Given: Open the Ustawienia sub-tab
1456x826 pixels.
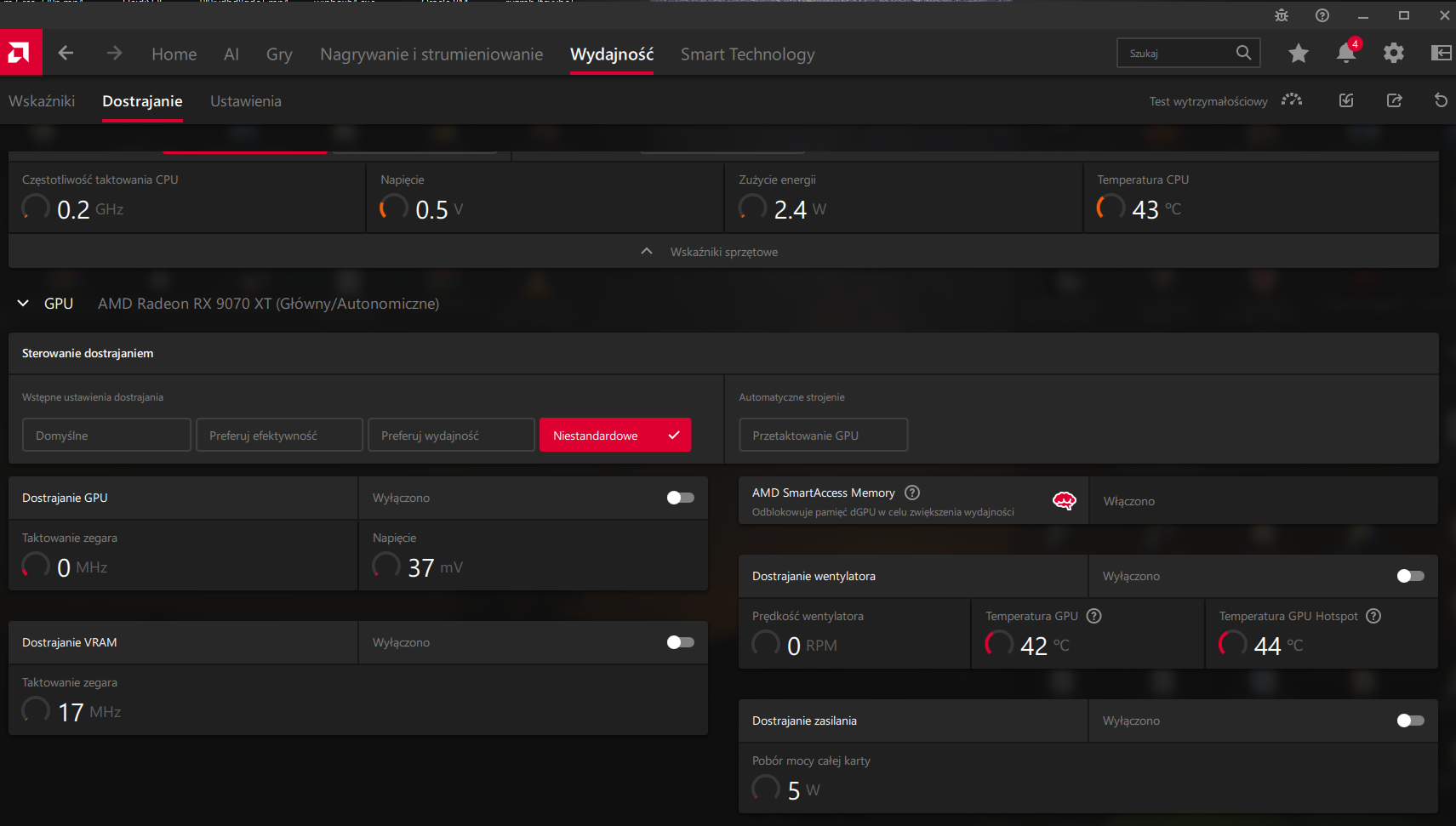Looking at the screenshot, I should click(245, 101).
